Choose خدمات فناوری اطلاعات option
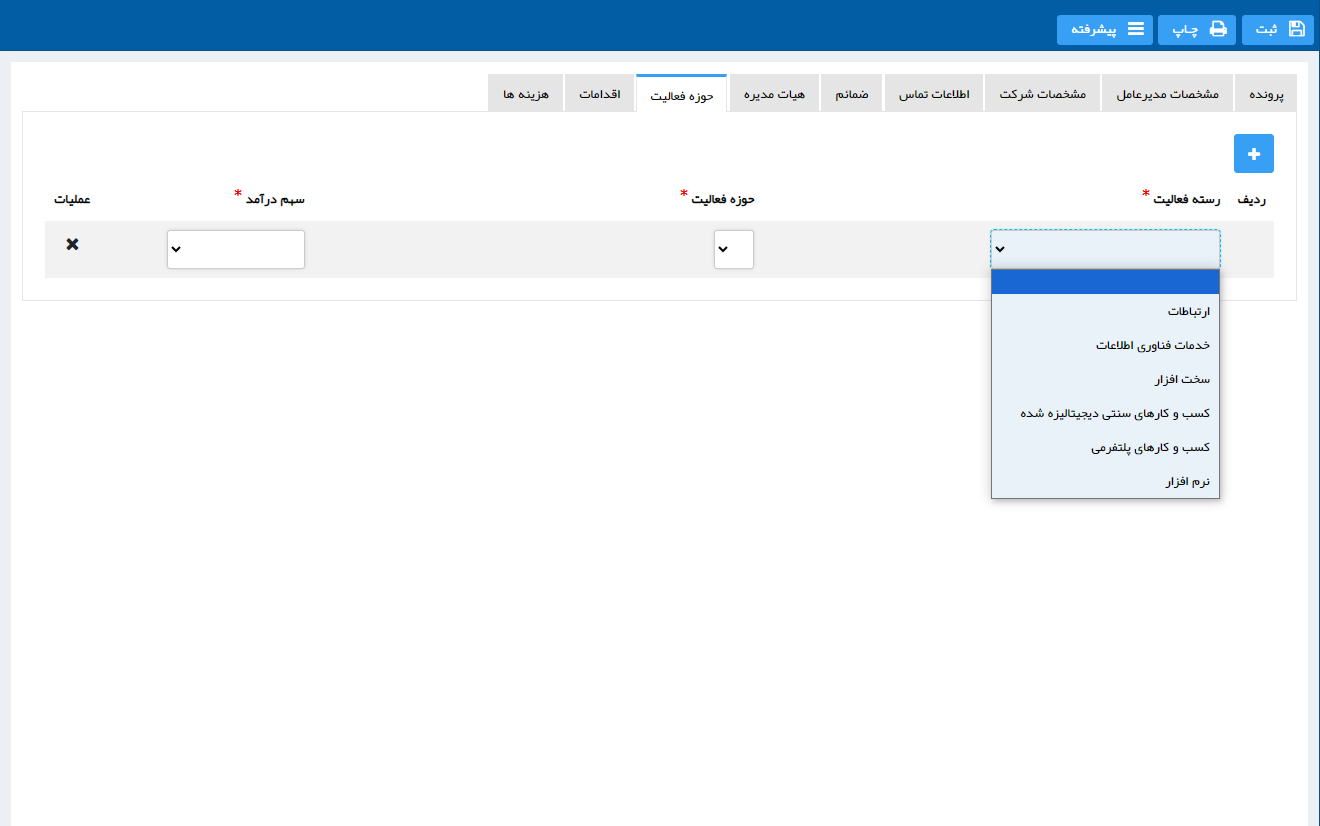The image size is (1320, 826). coord(1105,345)
